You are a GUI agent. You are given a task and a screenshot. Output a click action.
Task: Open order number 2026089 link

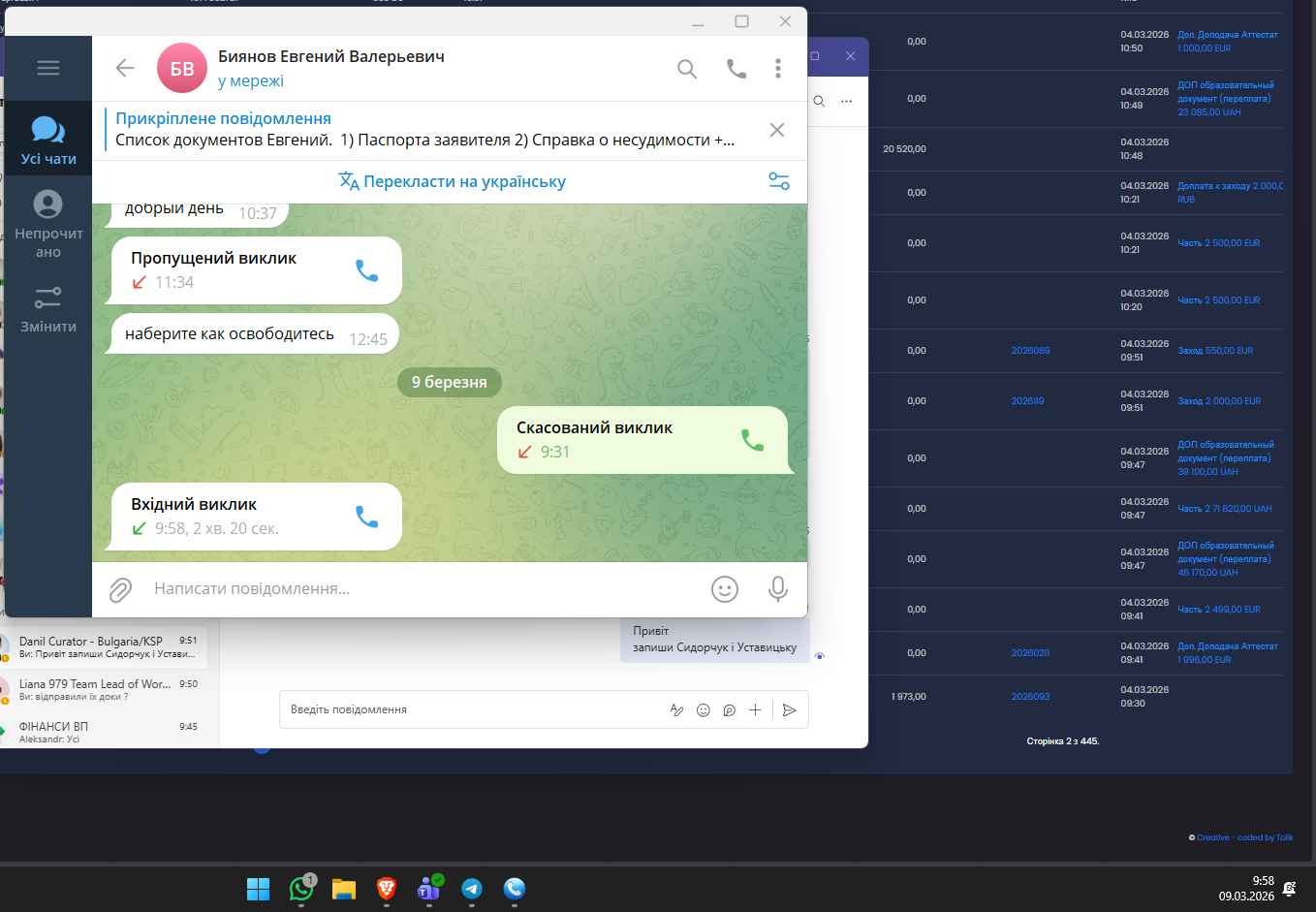1030,351
